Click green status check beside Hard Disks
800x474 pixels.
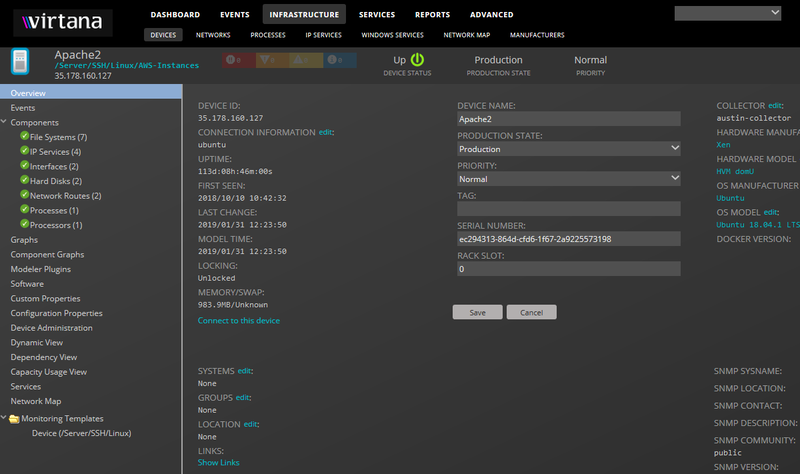coord(24,180)
